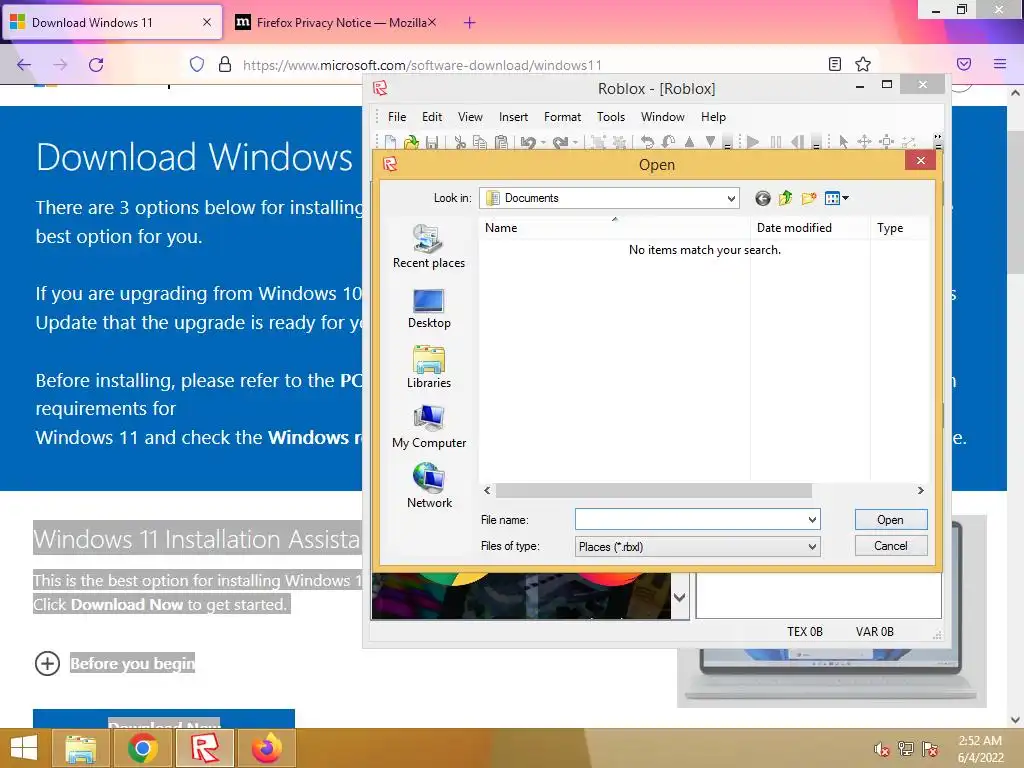The image size is (1024, 768).
Task: Close the Open dialog with red X
Action: (x=921, y=161)
